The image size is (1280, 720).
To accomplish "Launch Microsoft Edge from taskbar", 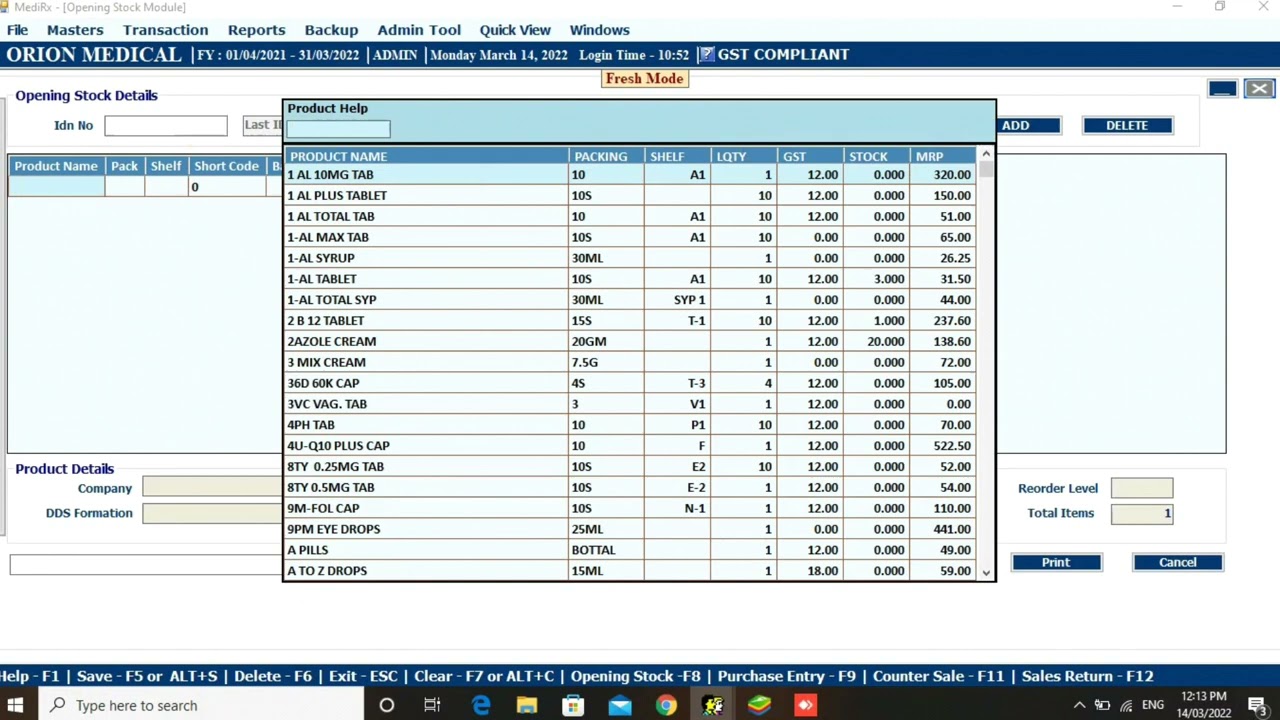I will [481, 705].
